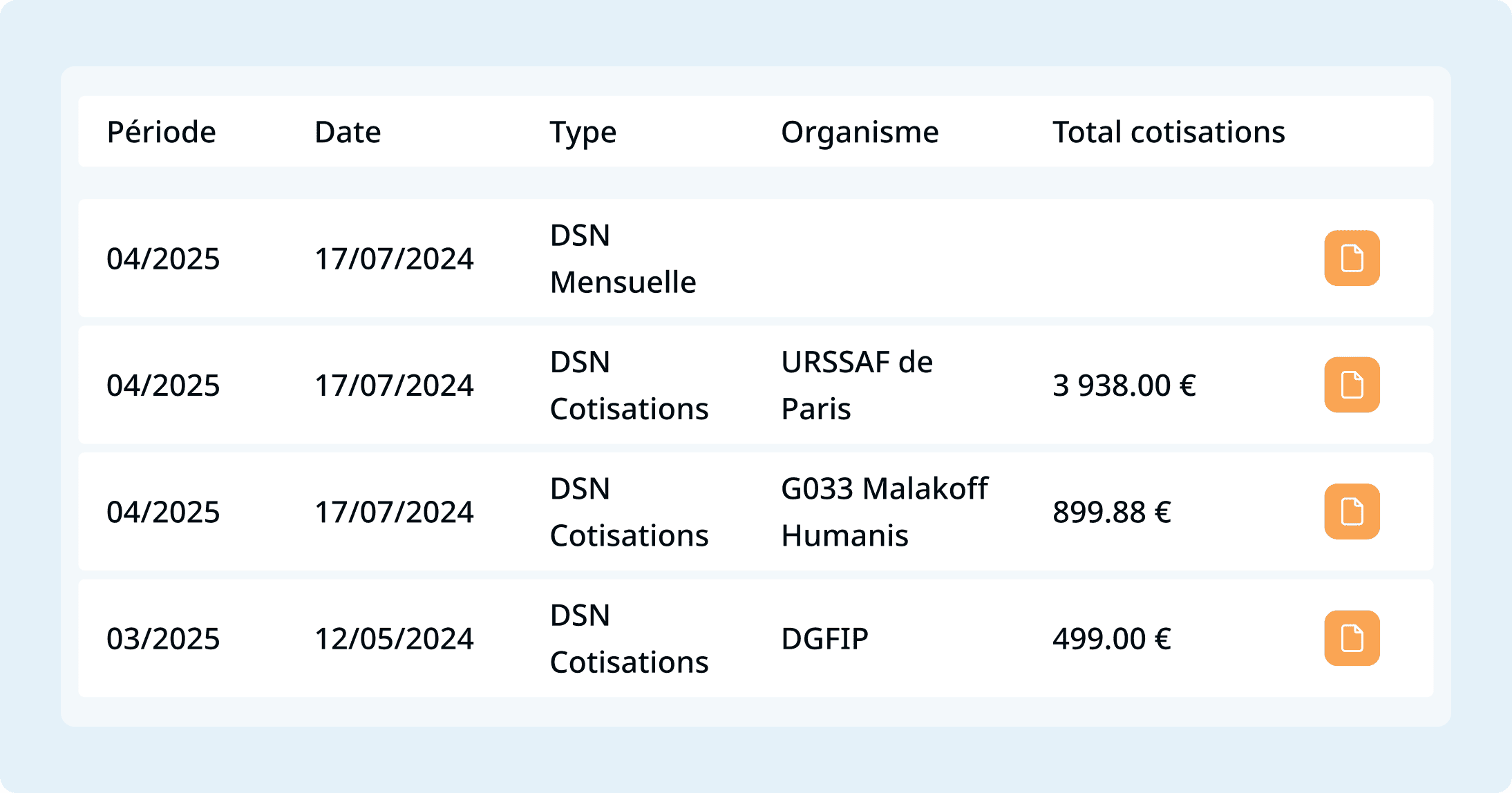
Task: Click the Type column header
Action: point(583,132)
